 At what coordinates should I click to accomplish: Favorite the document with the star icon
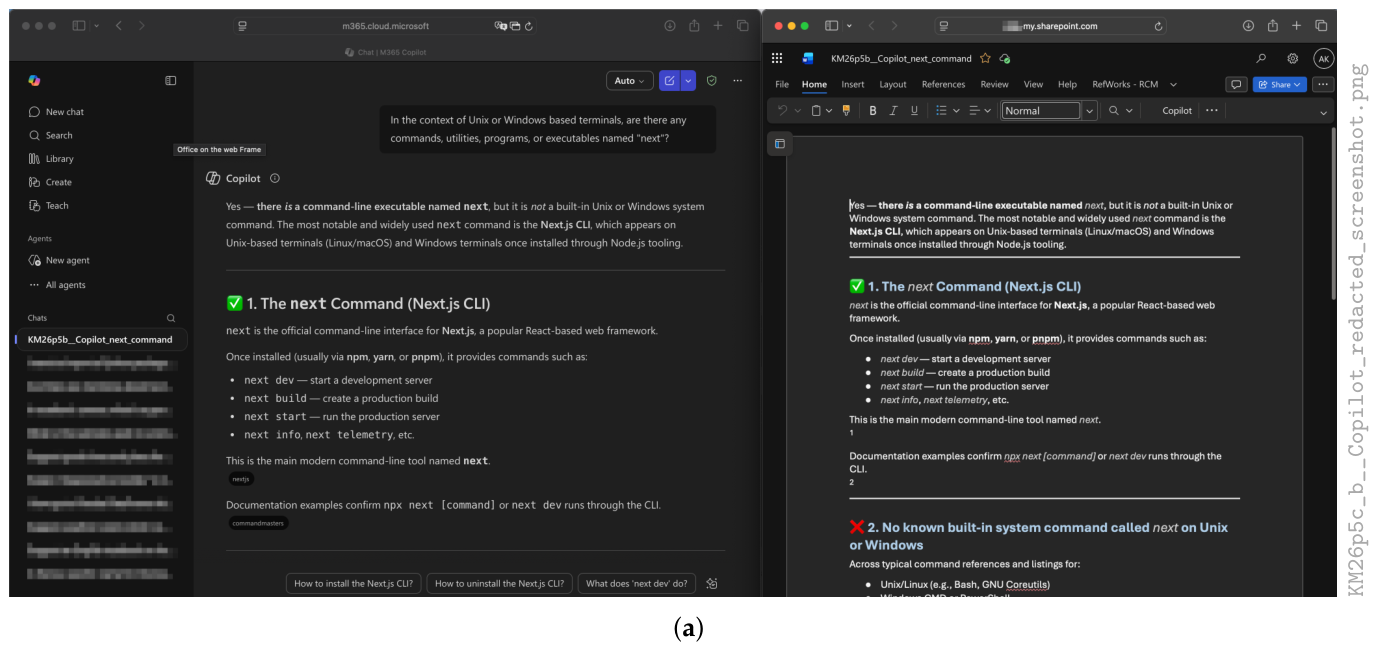[985, 58]
